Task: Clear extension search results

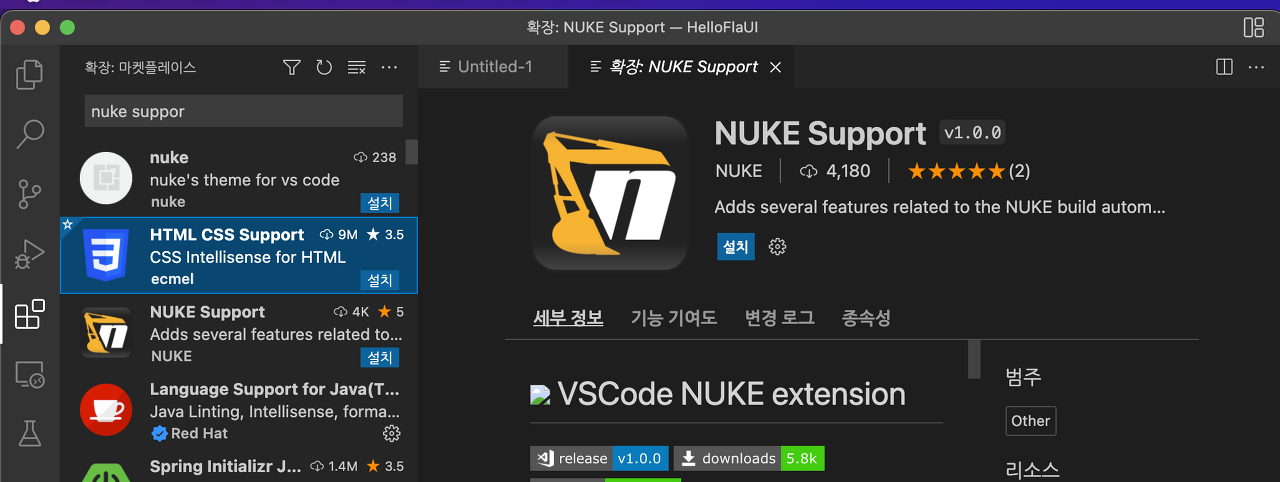Action: 357,67
